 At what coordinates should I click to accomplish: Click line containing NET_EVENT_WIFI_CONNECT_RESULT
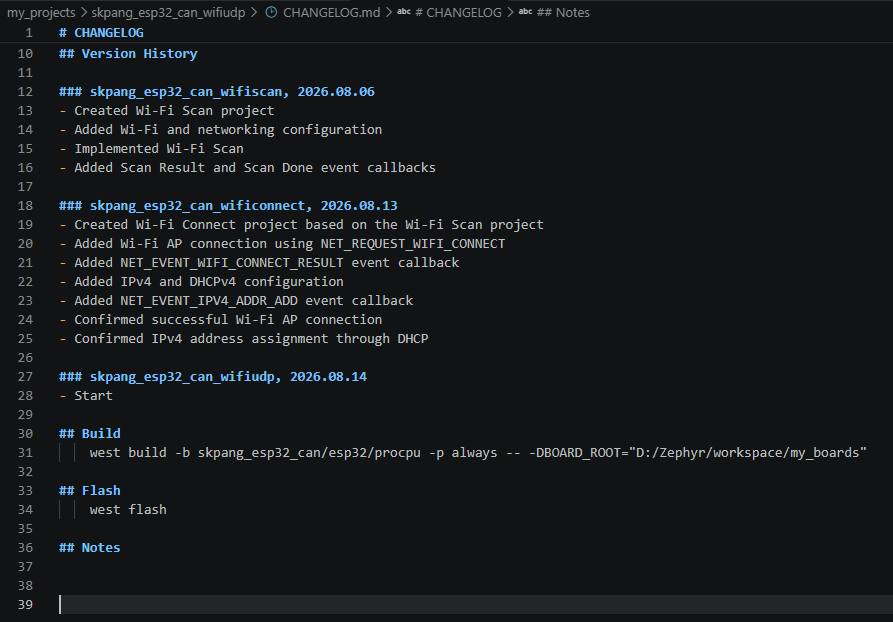click(x=259, y=263)
